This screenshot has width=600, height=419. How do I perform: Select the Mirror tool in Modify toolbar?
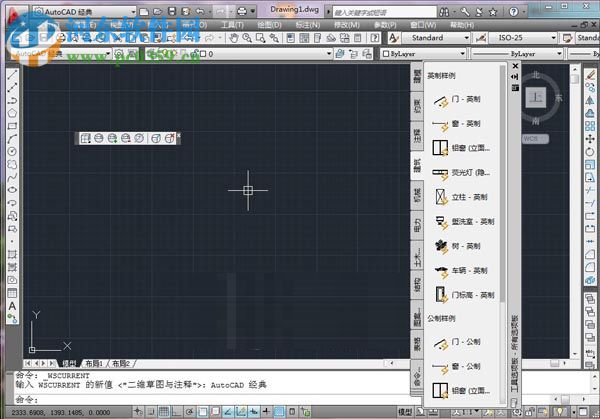pos(590,100)
